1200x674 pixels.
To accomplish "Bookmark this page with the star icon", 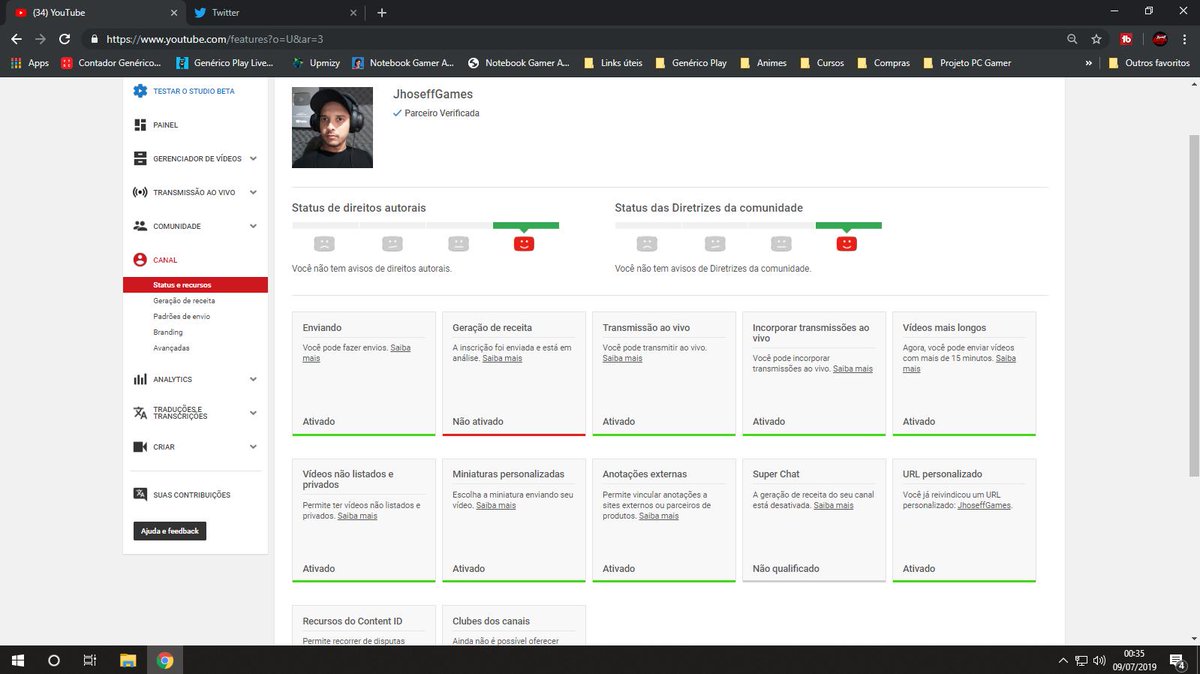I will pos(1096,39).
